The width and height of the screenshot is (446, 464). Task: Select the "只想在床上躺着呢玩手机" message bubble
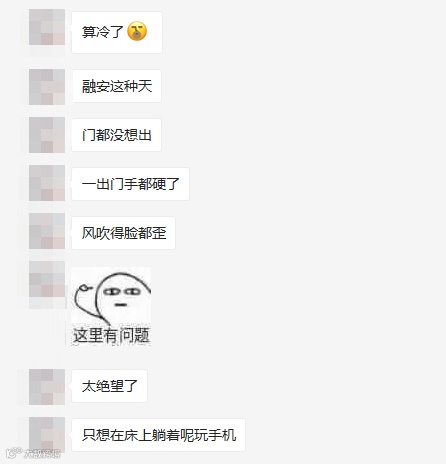tap(158, 435)
